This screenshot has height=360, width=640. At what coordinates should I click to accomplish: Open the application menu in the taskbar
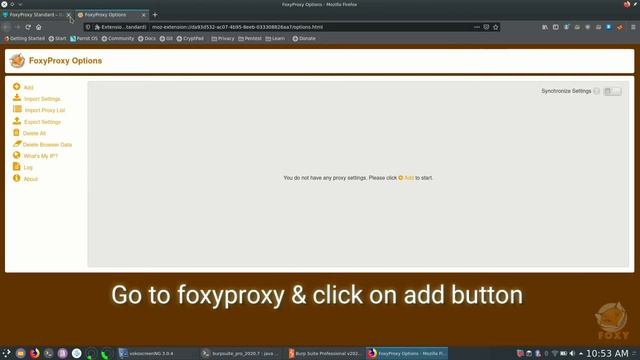click(7, 353)
